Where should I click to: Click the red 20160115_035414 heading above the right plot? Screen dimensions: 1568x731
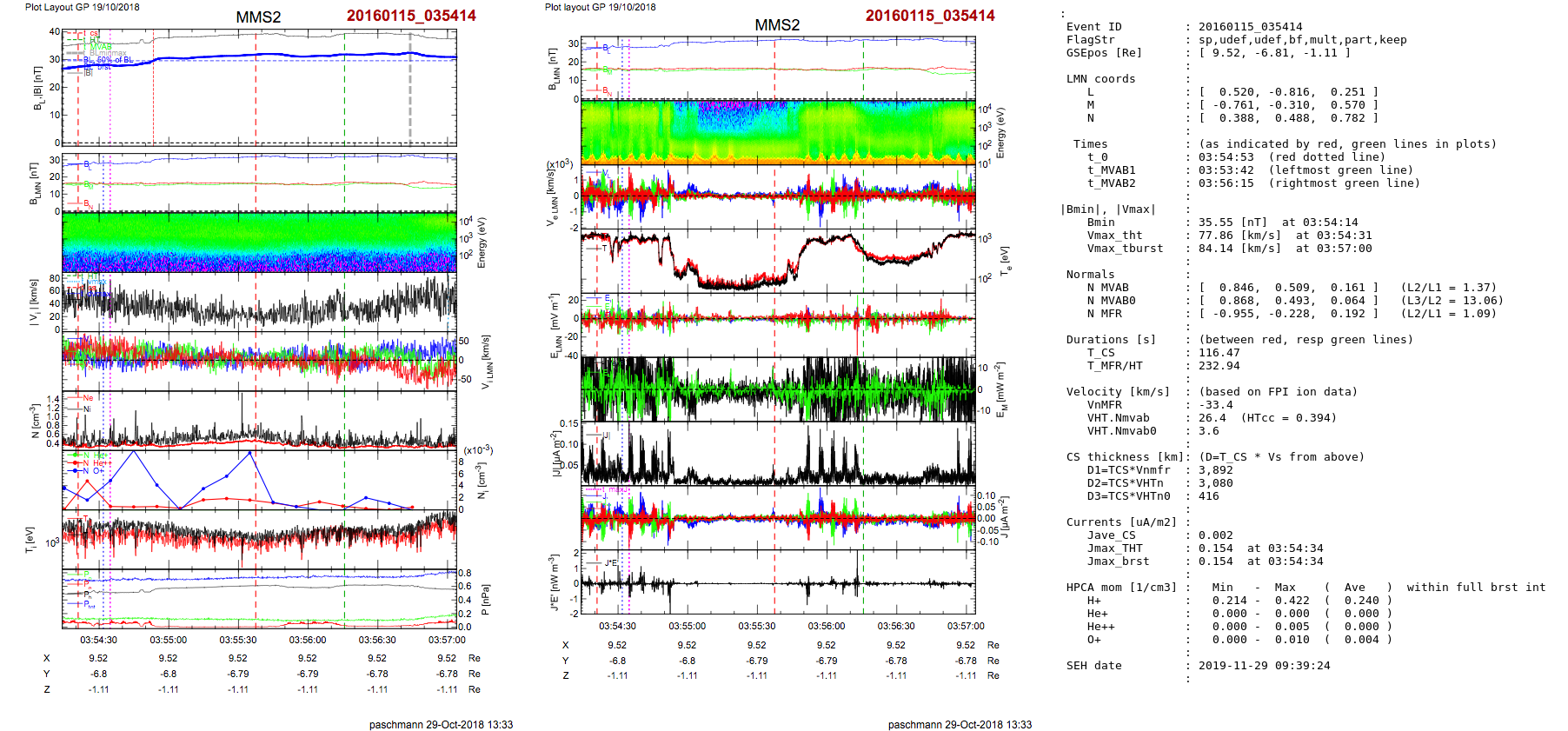pyautogui.click(x=929, y=16)
